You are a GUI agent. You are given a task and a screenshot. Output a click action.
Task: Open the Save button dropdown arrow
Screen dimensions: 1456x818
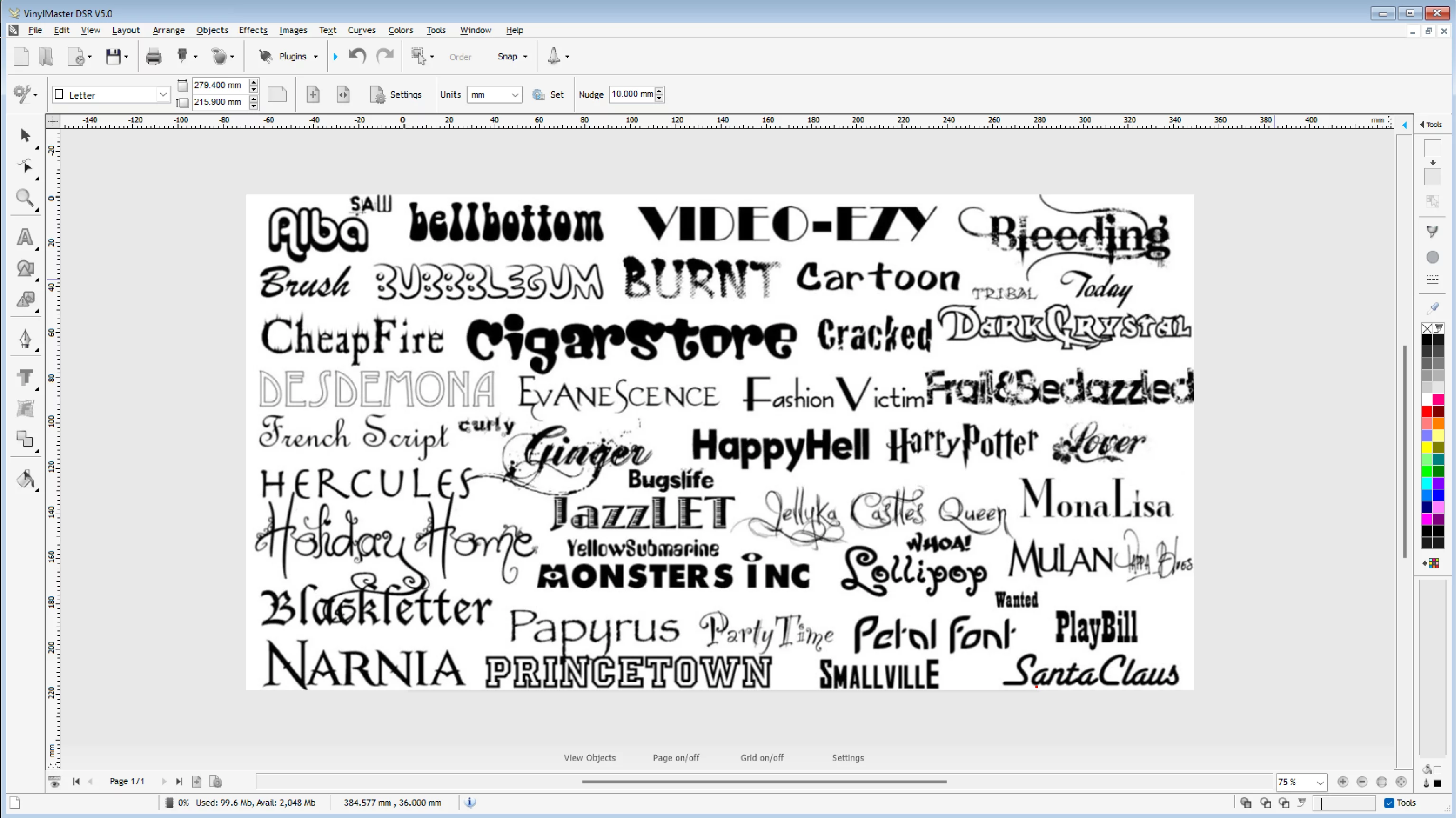[x=126, y=56]
